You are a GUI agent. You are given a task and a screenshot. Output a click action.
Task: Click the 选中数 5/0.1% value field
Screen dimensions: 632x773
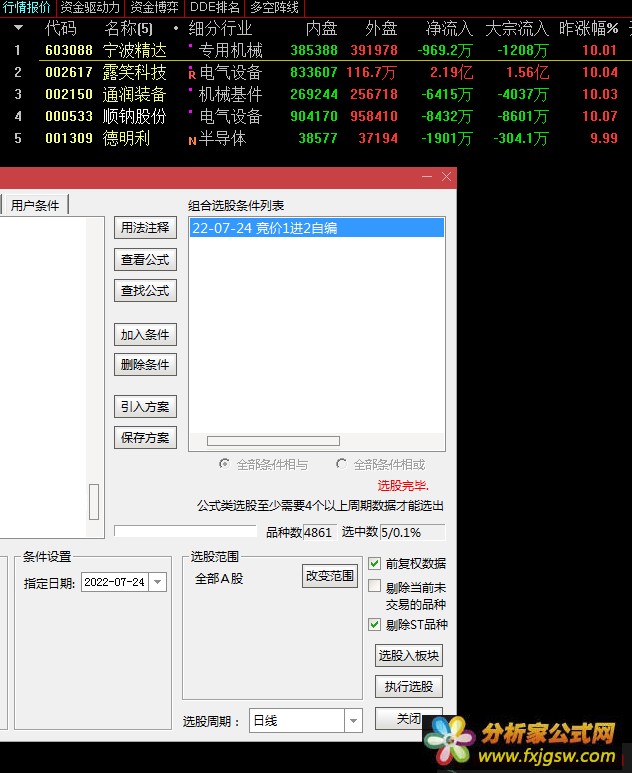413,532
